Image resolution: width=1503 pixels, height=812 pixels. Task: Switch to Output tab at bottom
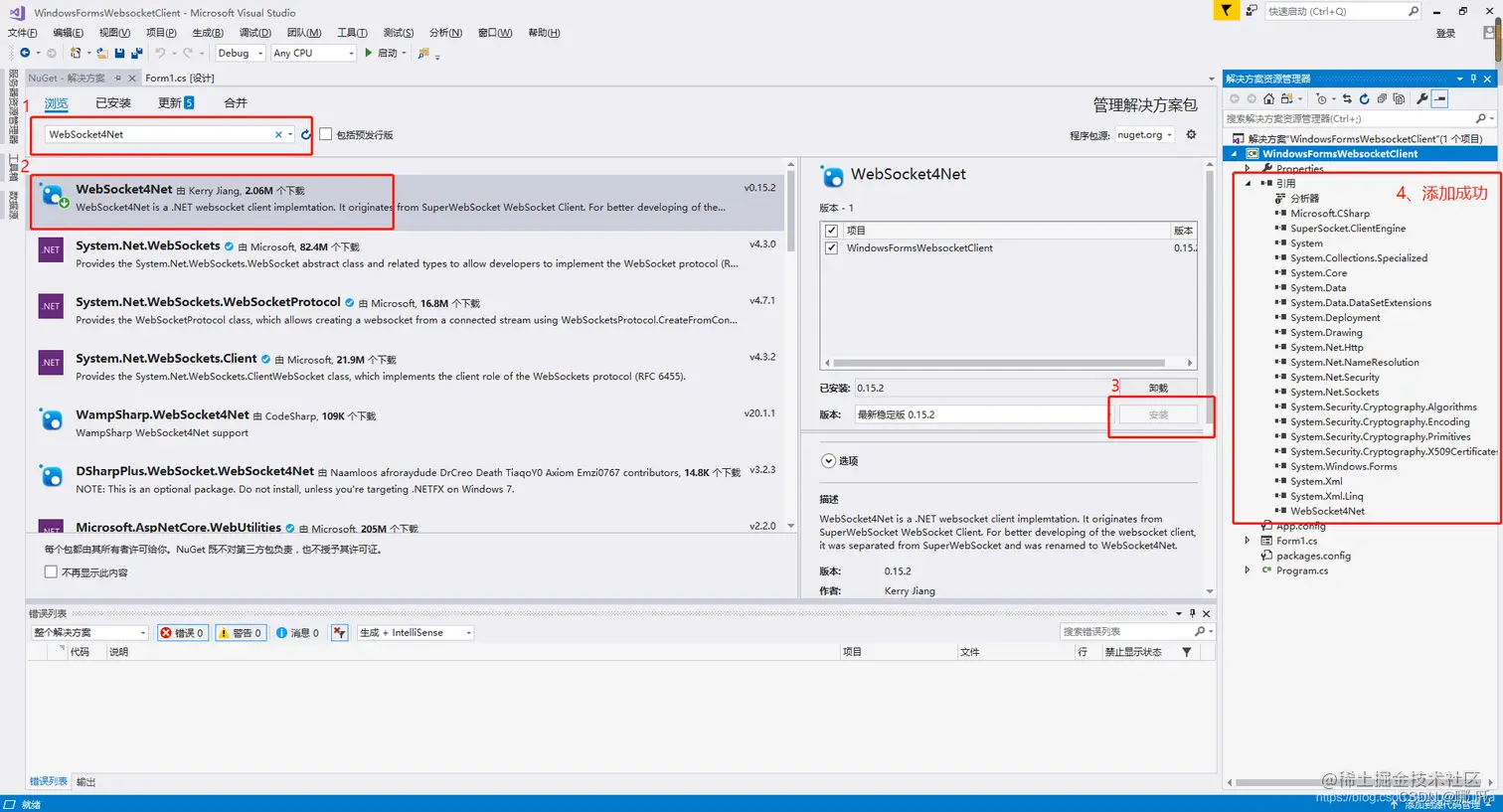86,782
